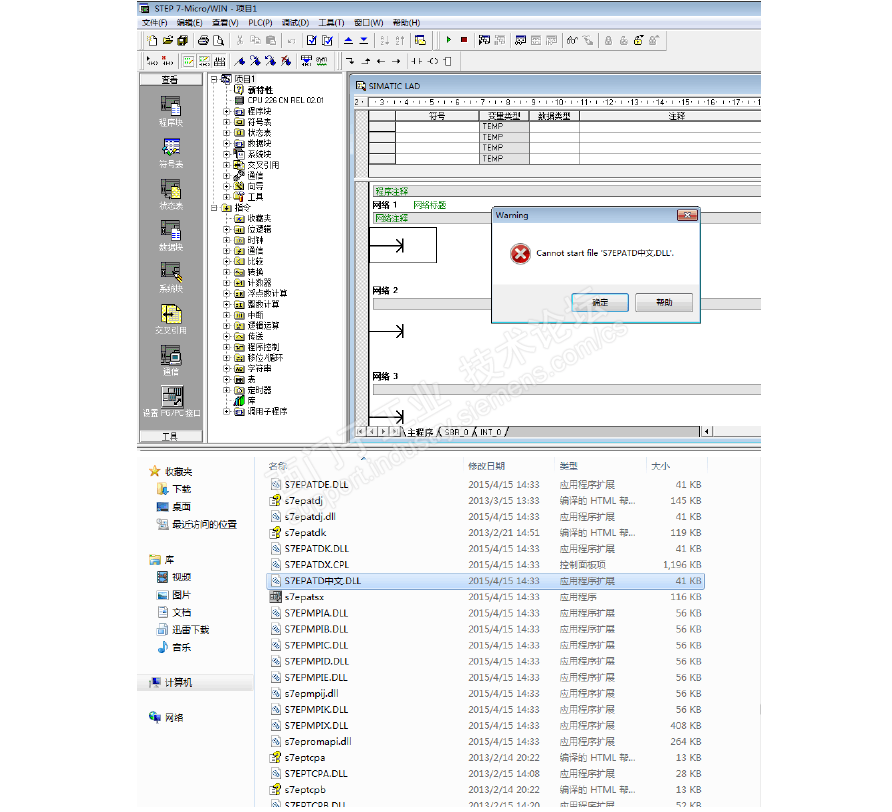Select file s7epatsx in explorer
This screenshot has width=892, height=812.
pos(485,597)
